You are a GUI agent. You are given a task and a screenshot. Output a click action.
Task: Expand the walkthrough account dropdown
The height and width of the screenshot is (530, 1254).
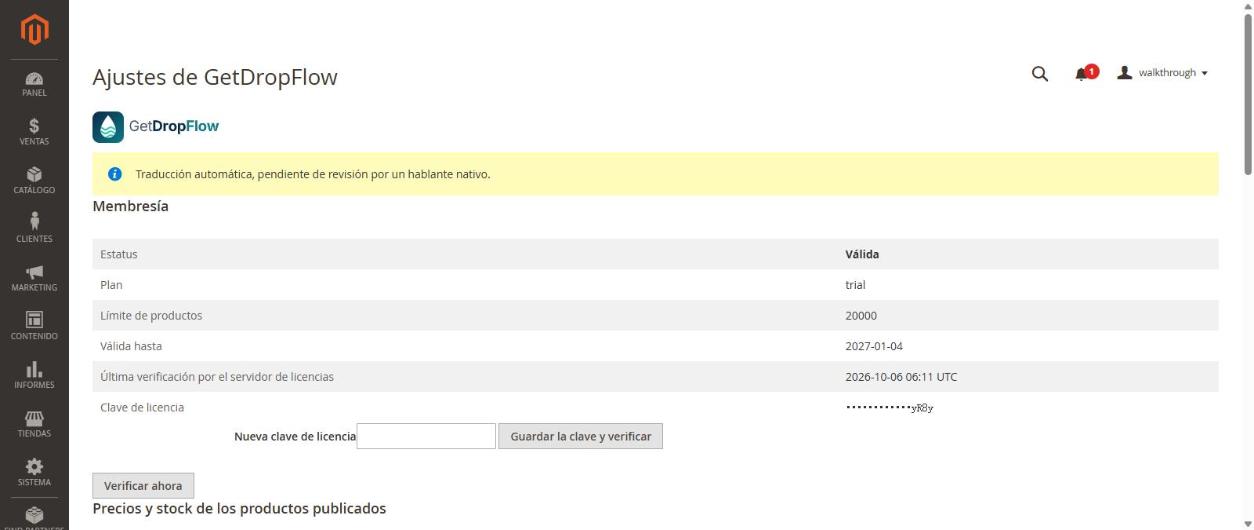coord(1162,73)
